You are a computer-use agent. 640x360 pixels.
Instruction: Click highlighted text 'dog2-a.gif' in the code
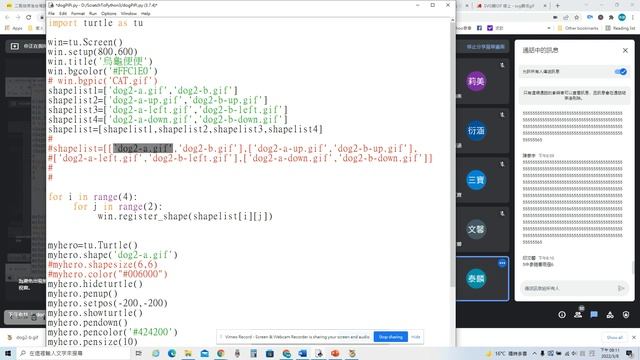(x=143, y=148)
